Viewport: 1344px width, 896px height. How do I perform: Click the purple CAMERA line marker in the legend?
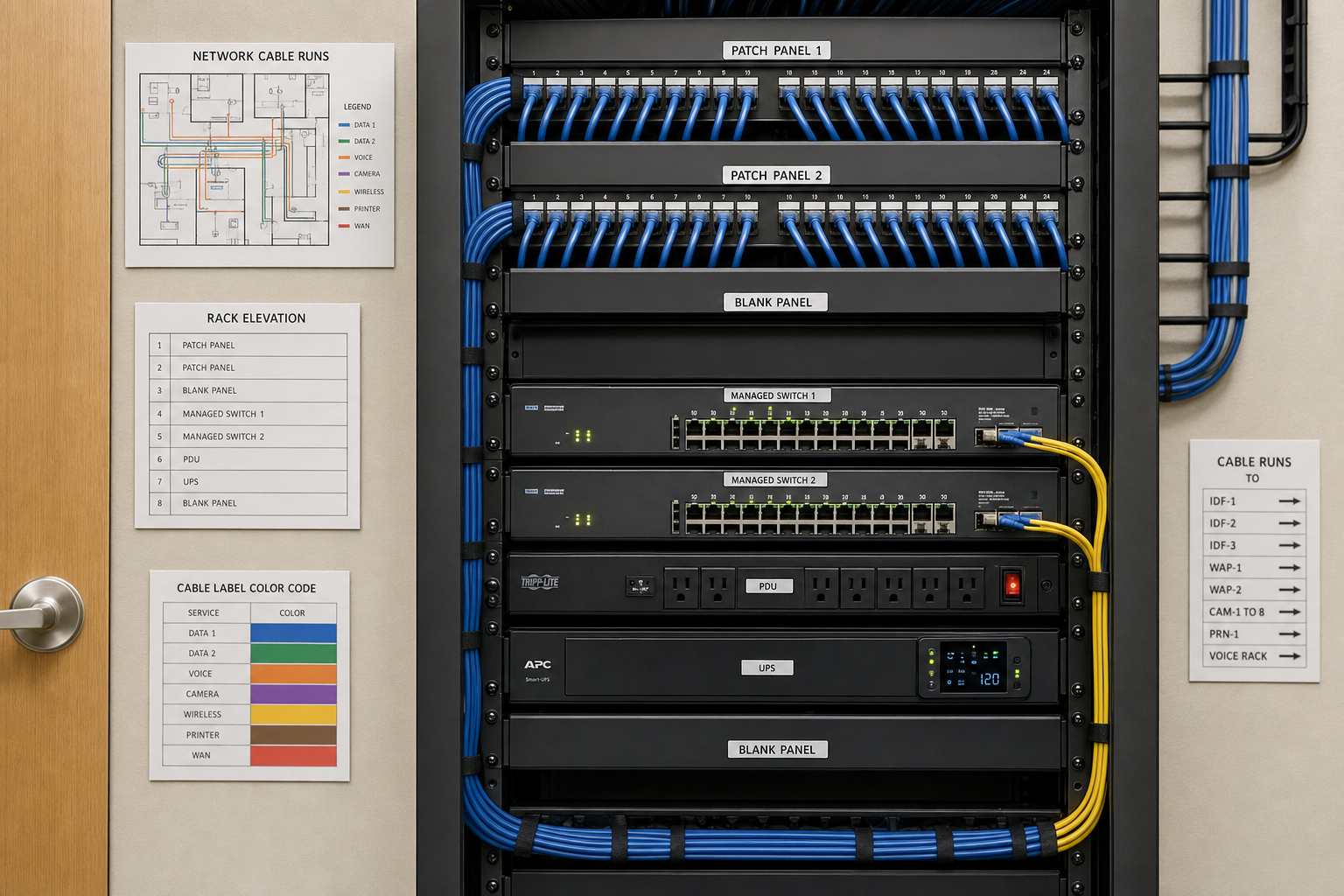click(x=344, y=174)
